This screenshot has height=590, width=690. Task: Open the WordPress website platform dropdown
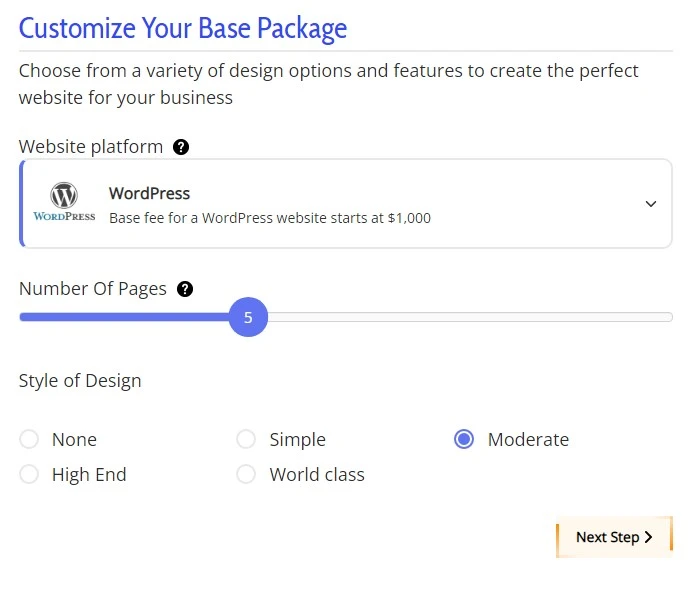346,204
